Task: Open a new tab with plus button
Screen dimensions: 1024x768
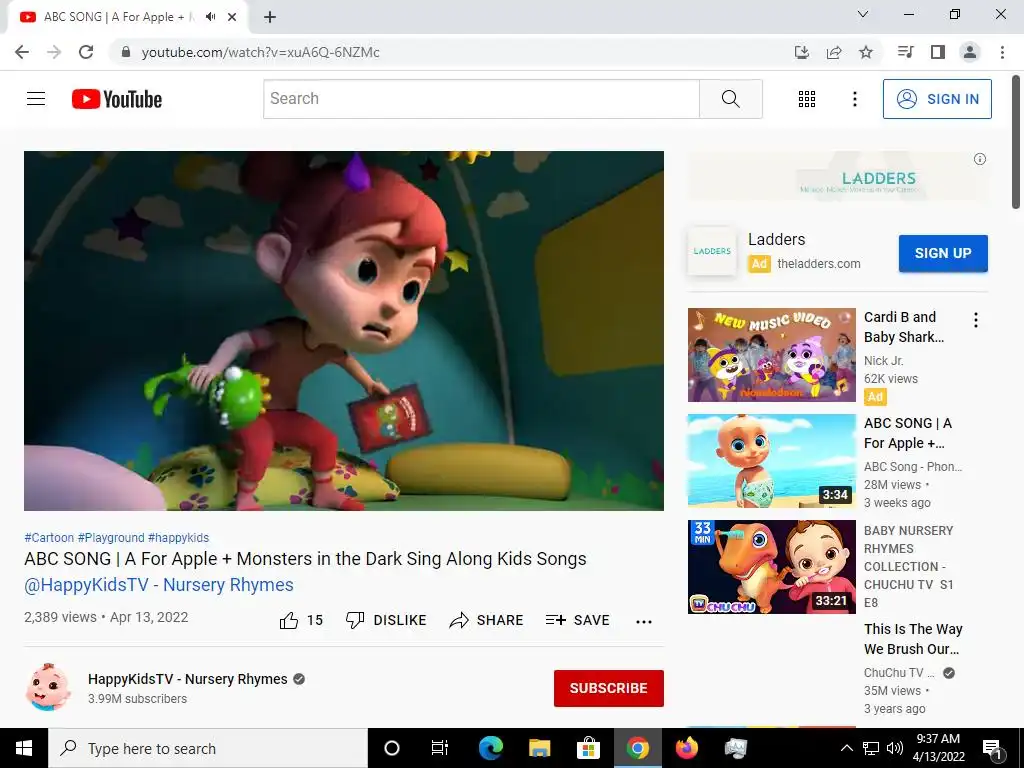Action: tap(270, 17)
